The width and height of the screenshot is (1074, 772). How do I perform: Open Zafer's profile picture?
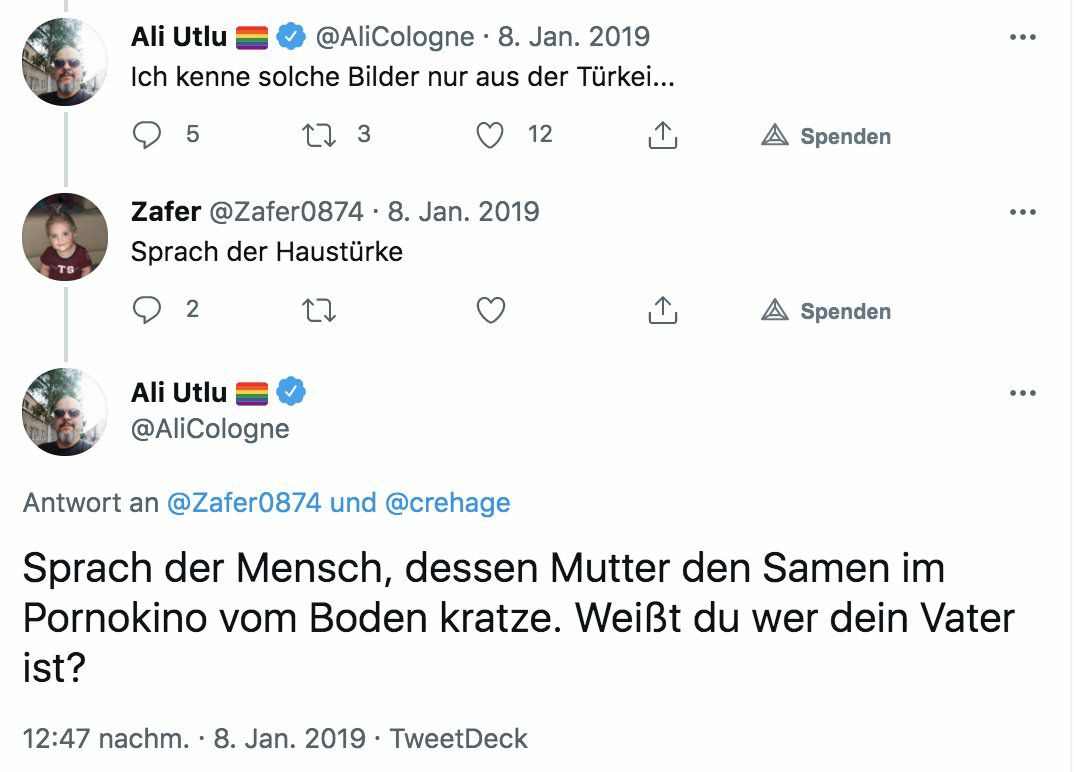coord(65,237)
